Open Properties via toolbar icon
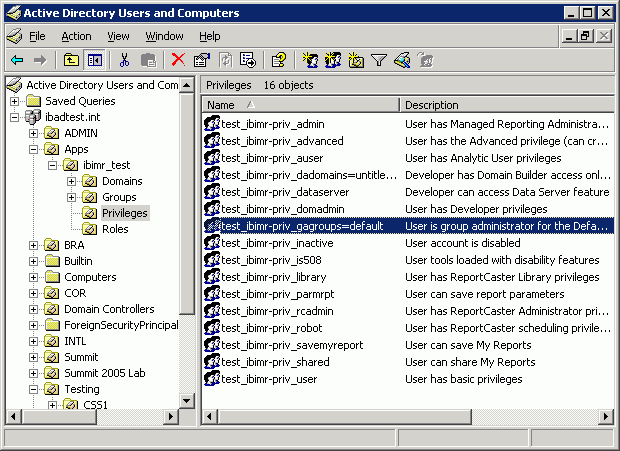This screenshot has height=451, width=620. point(202,60)
